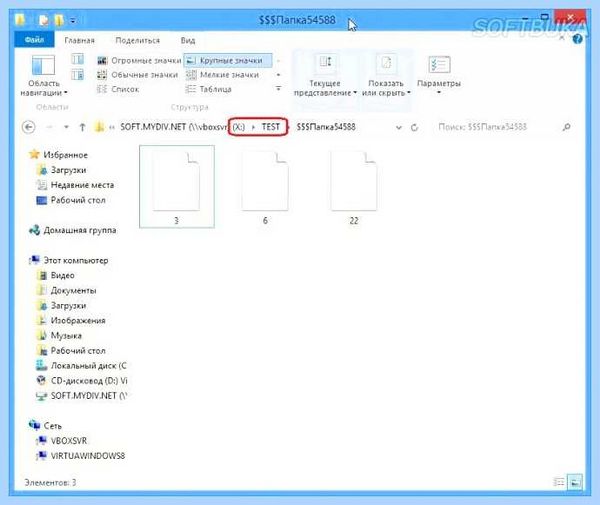Click the Домашняя группа icon
This screenshot has width=600, height=505.
click(34, 230)
